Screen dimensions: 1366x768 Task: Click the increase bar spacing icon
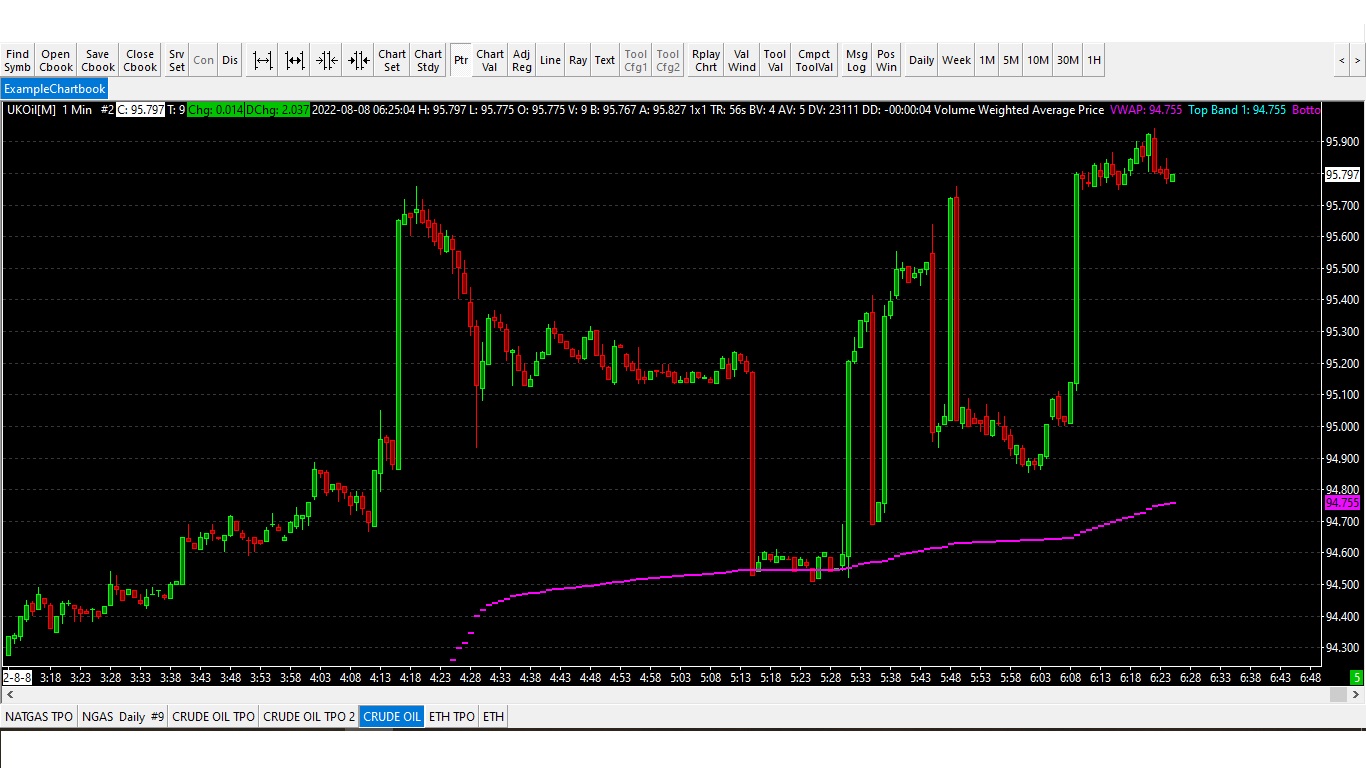click(262, 61)
